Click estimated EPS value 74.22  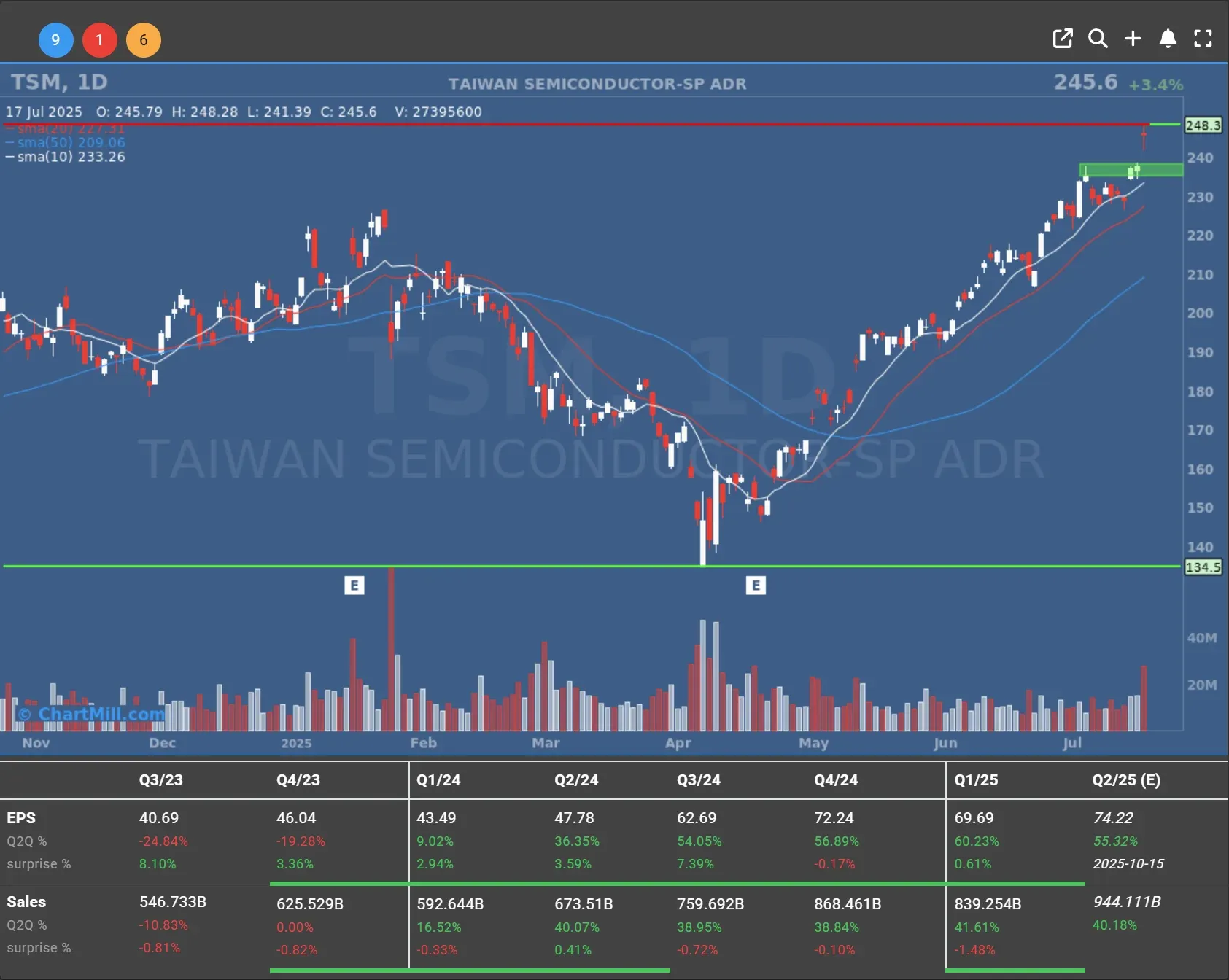click(1113, 818)
